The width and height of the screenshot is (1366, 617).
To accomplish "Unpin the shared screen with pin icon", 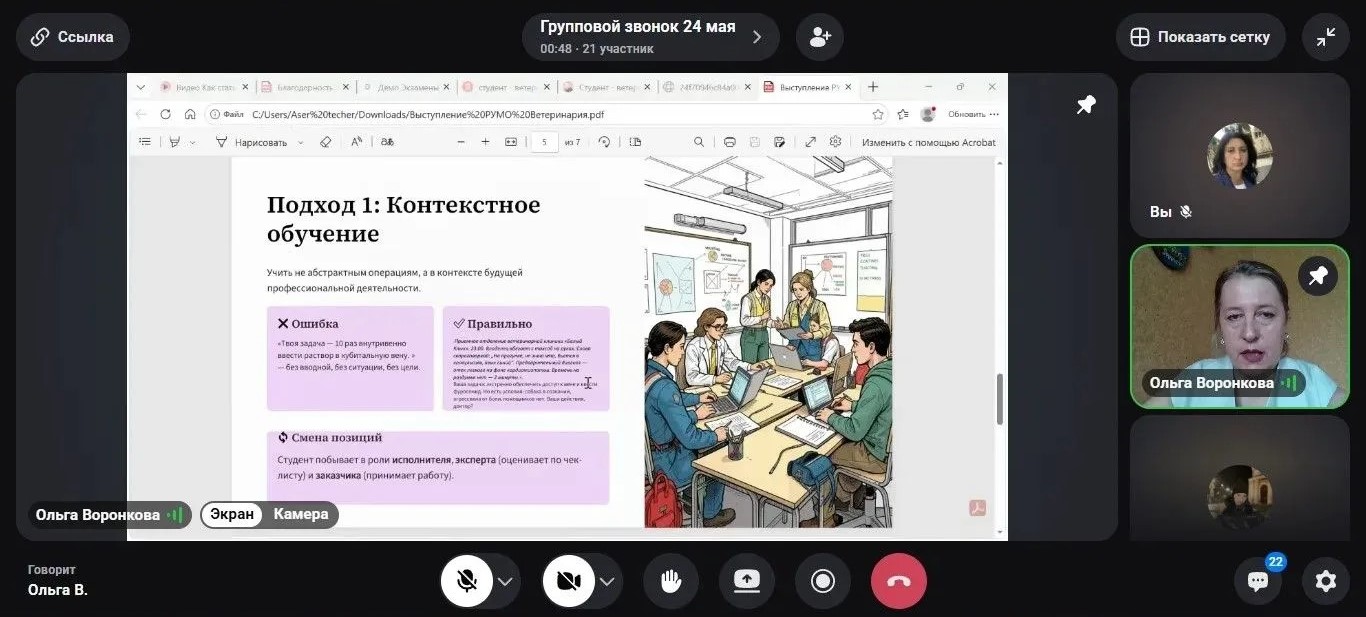I will coord(1086,105).
